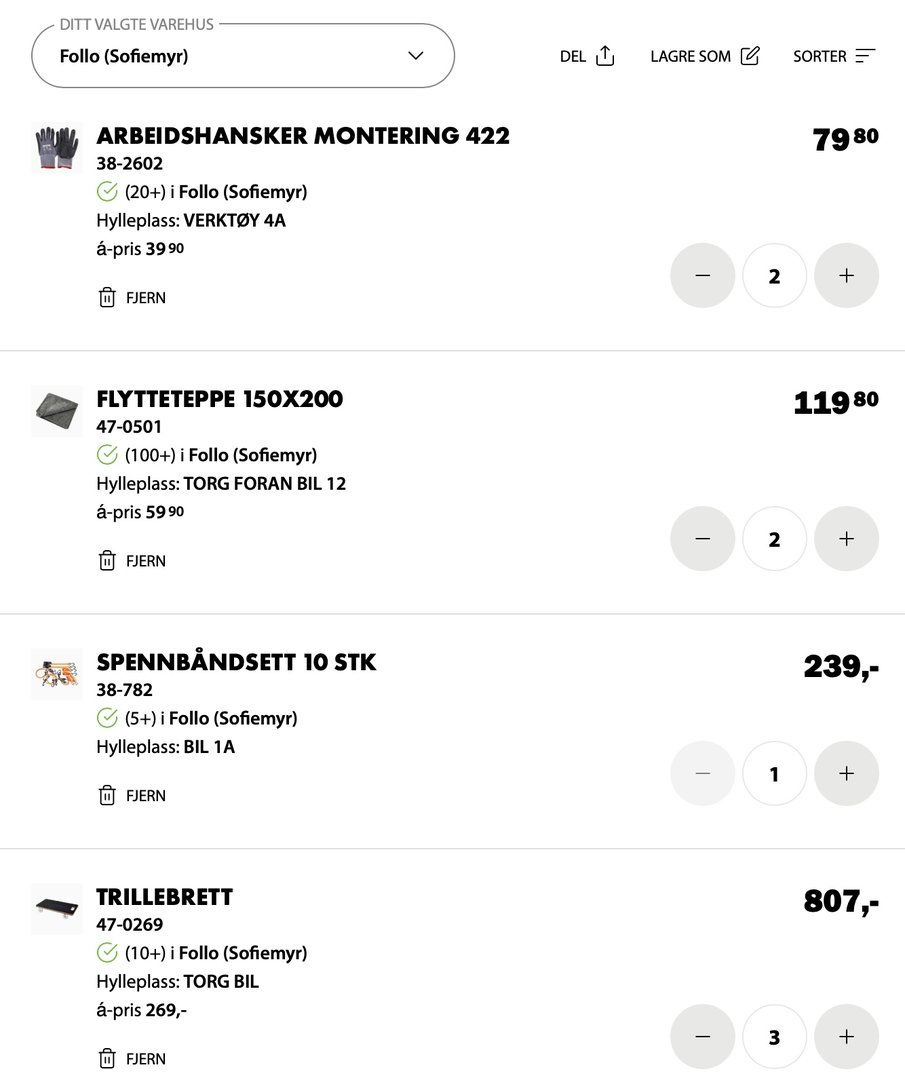The width and height of the screenshot is (905, 1080).
Task: Add one more Flytteteppe 150x200
Action: pyautogui.click(x=847, y=539)
